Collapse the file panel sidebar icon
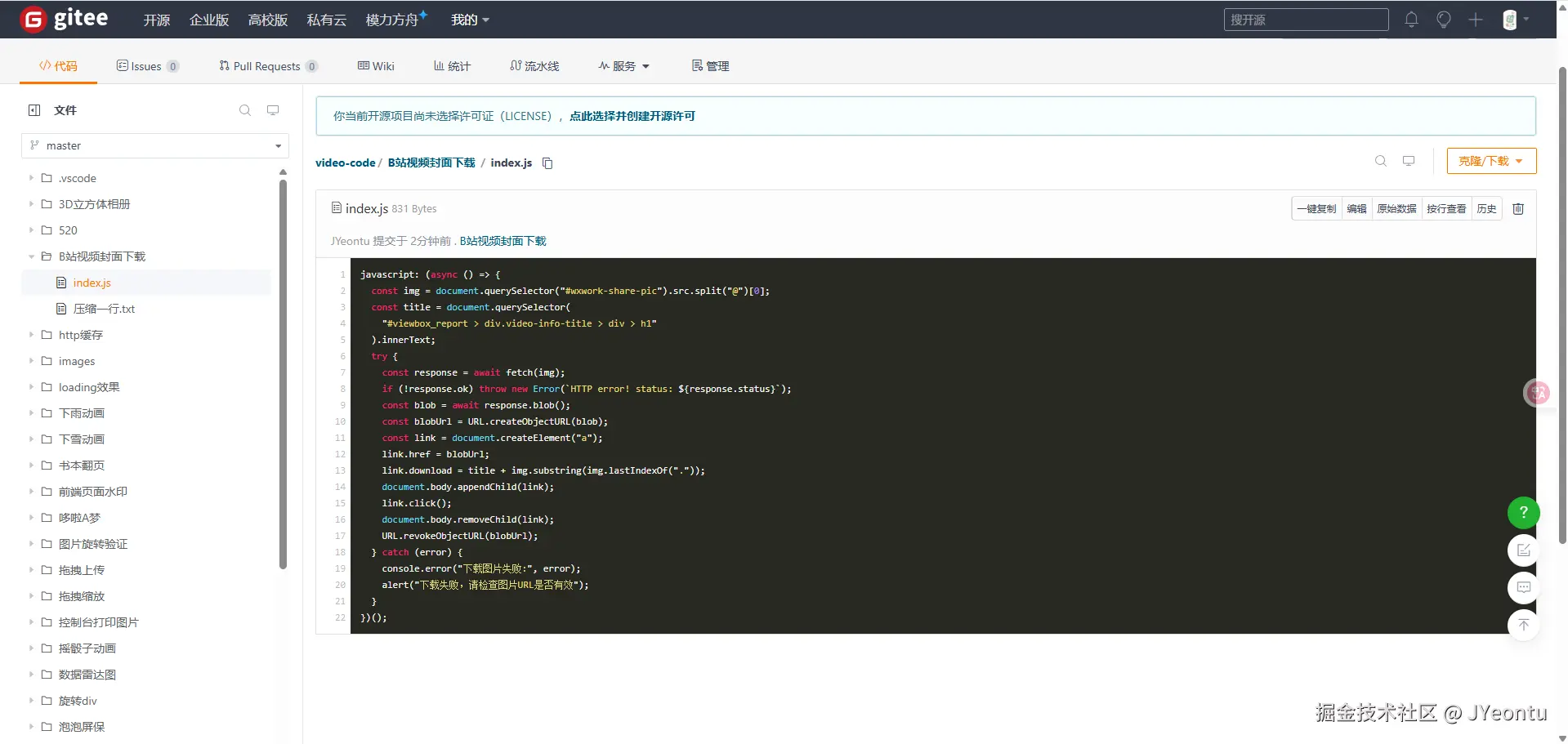Viewport: 1568px width, 744px height. click(x=34, y=110)
